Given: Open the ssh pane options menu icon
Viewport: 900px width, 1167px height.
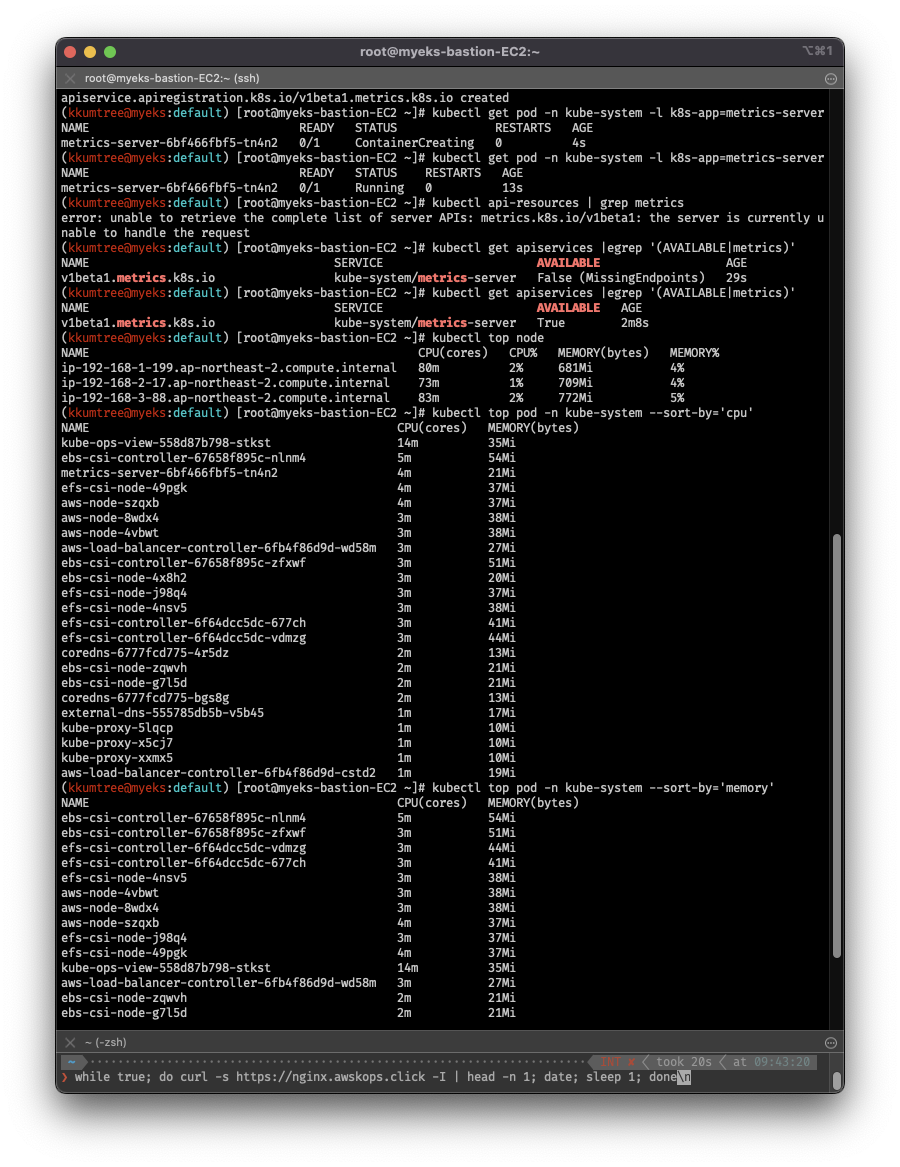Looking at the screenshot, I should point(831,79).
